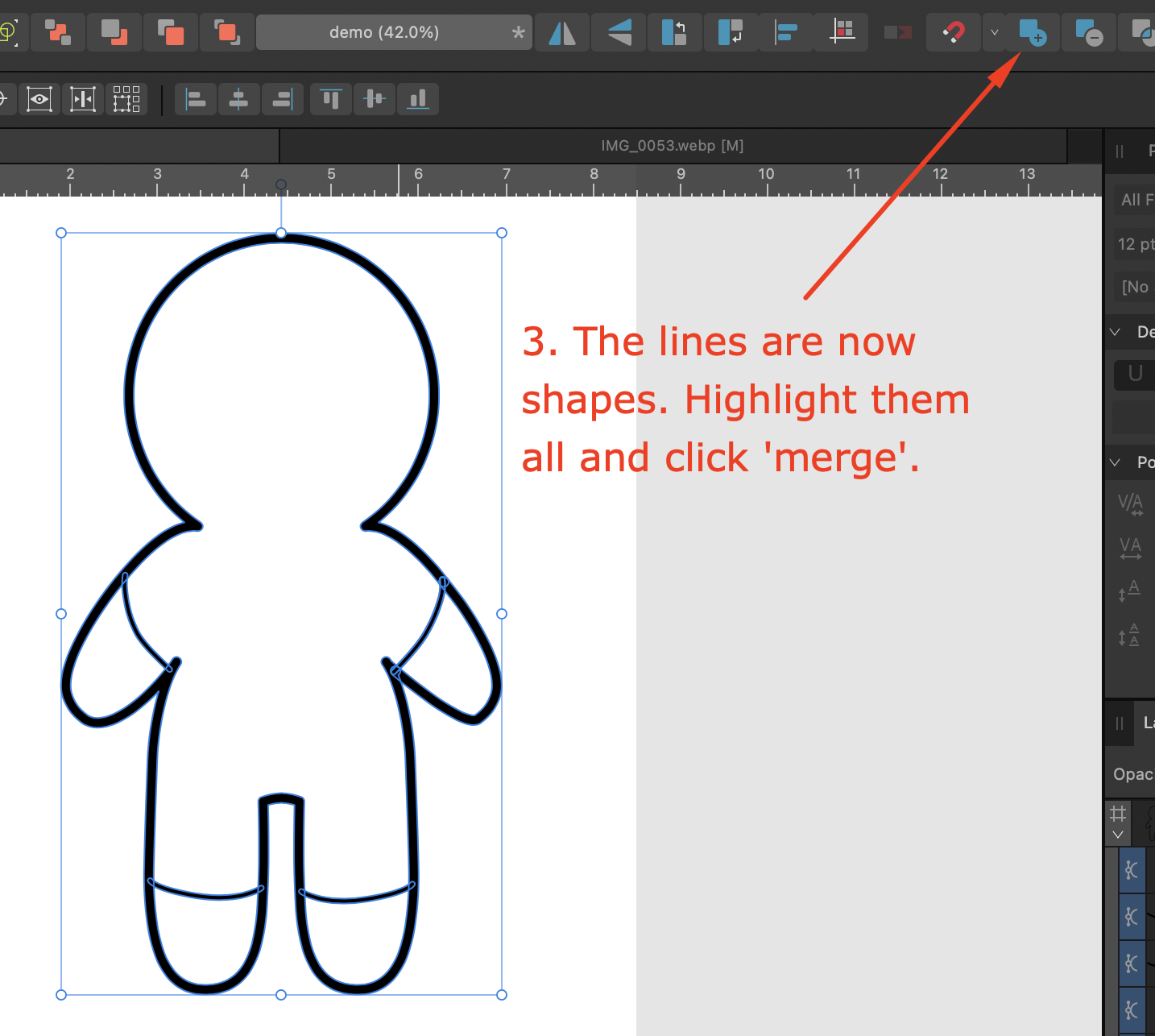This screenshot has height=1036, width=1155.
Task: Open the snapping options dropdown arrow
Action: click(994, 32)
